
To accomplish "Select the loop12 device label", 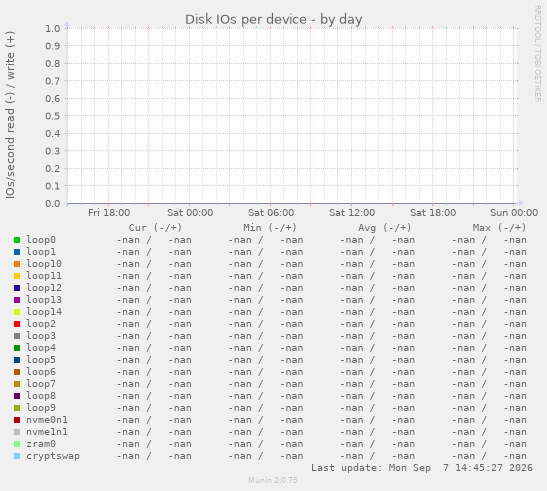I will click(44, 288).
